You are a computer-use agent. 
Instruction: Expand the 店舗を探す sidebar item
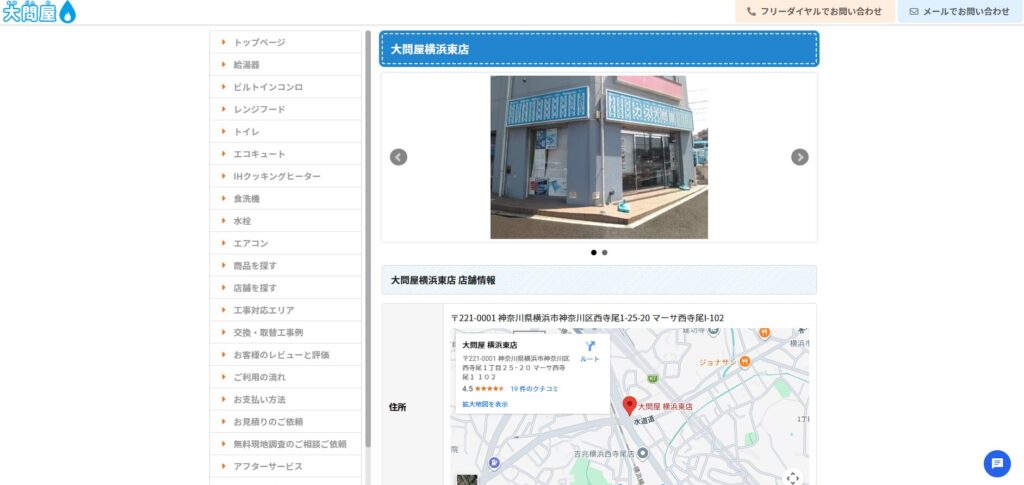255,288
